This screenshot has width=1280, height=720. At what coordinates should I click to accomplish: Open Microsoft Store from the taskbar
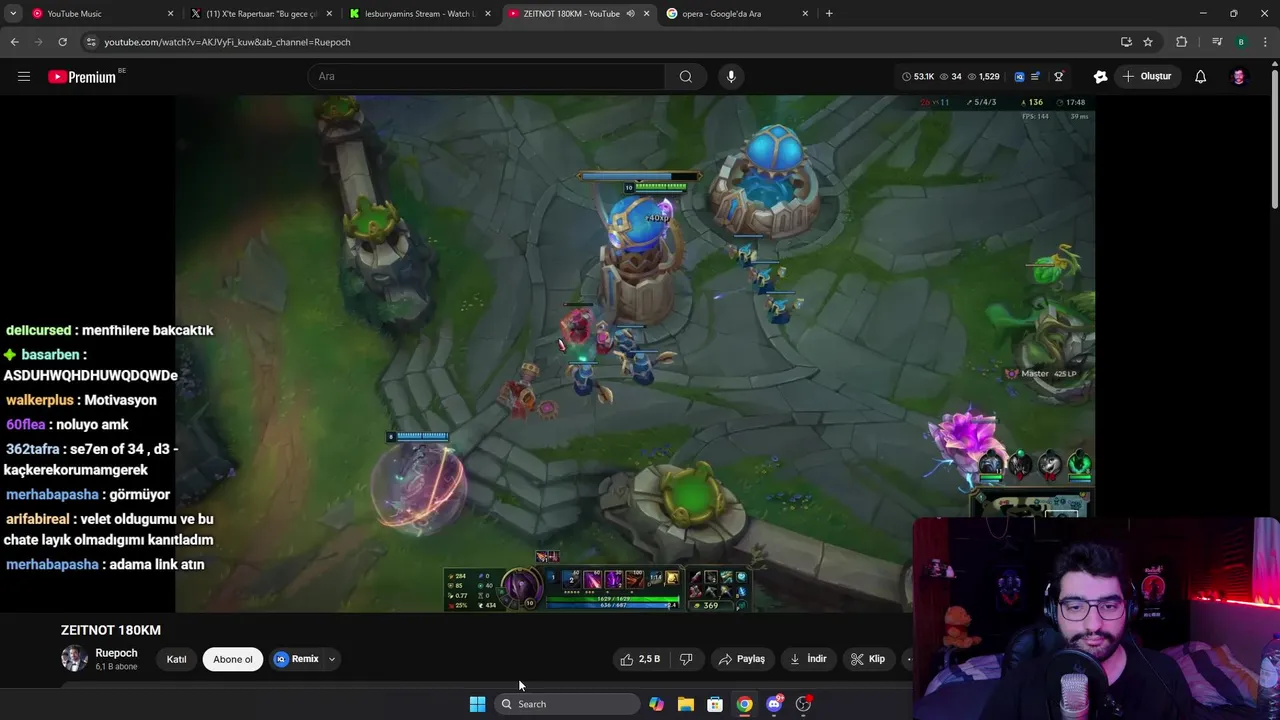pos(715,704)
